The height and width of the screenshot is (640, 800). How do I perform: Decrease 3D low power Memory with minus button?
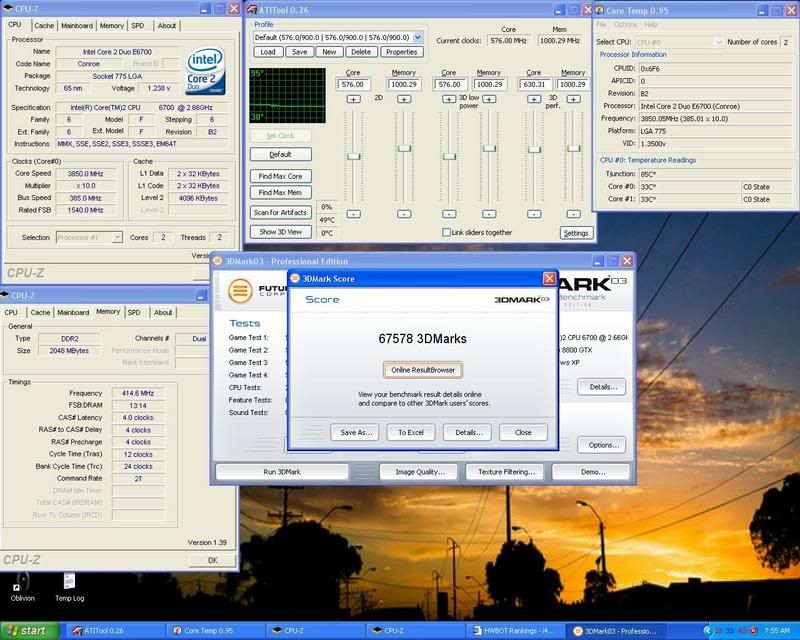pos(489,214)
